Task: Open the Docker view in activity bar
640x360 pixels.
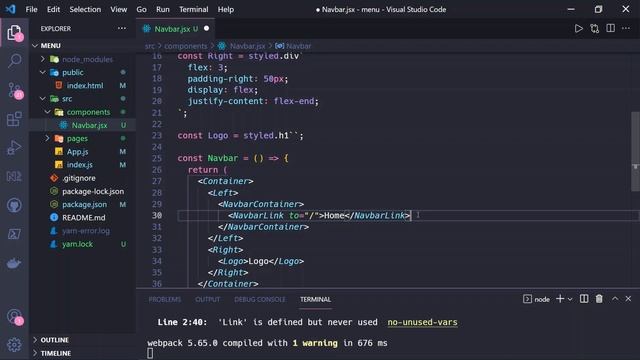Action: pyautogui.click(x=14, y=263)
